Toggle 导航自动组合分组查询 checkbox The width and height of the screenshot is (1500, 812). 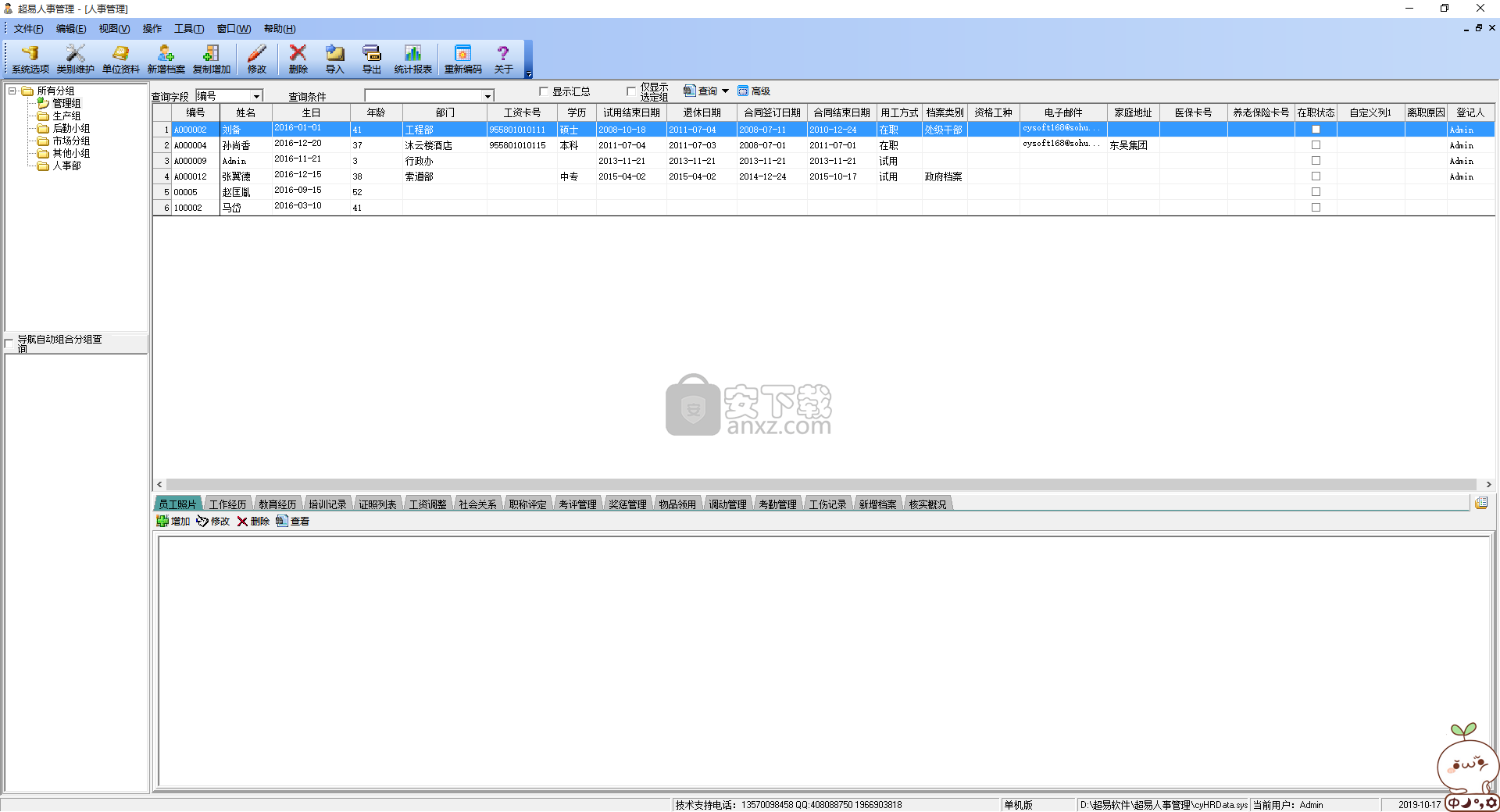click(x=10, y=342)
